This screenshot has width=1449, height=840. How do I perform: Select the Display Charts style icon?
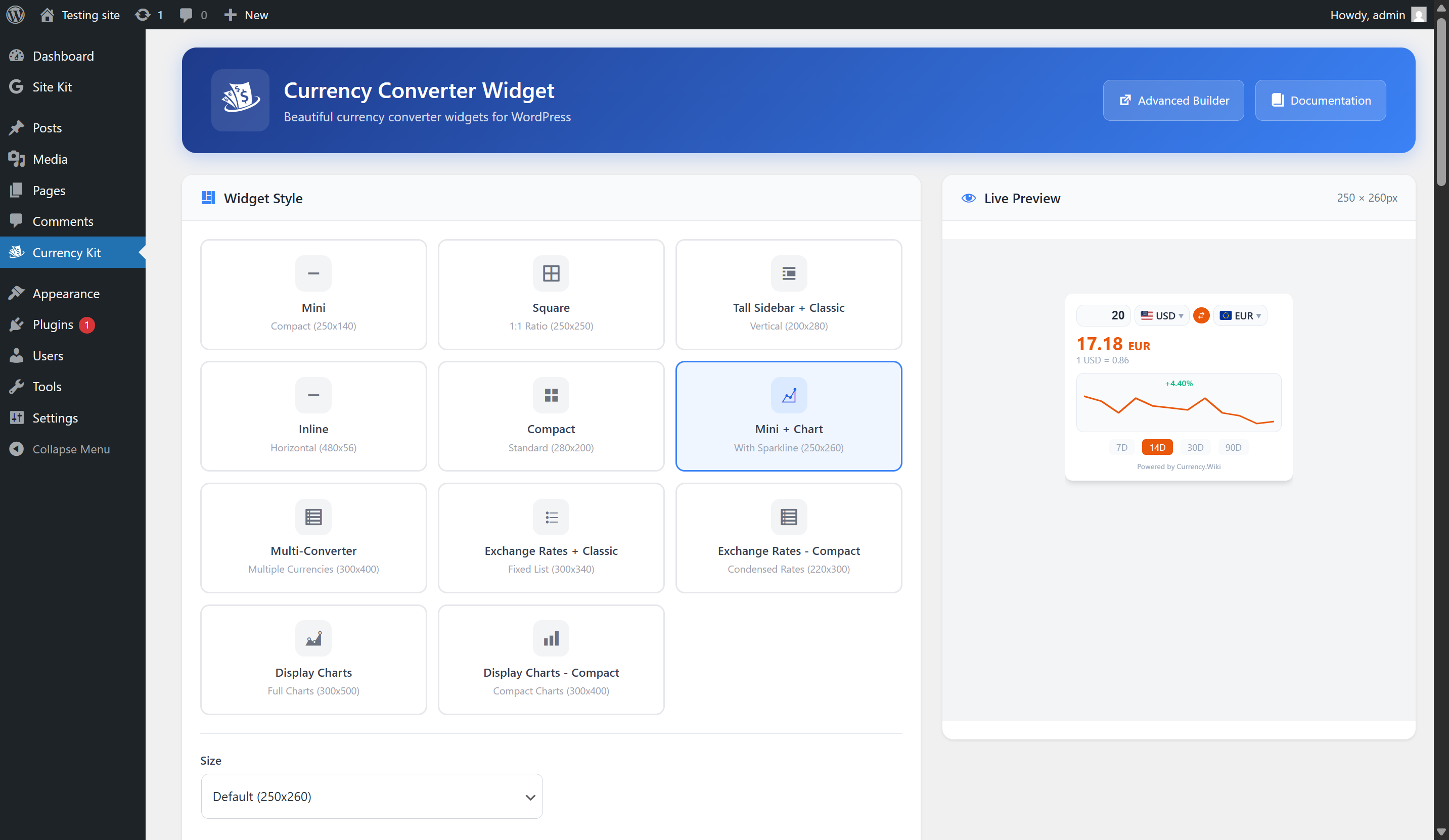click(x=313, y=638)
